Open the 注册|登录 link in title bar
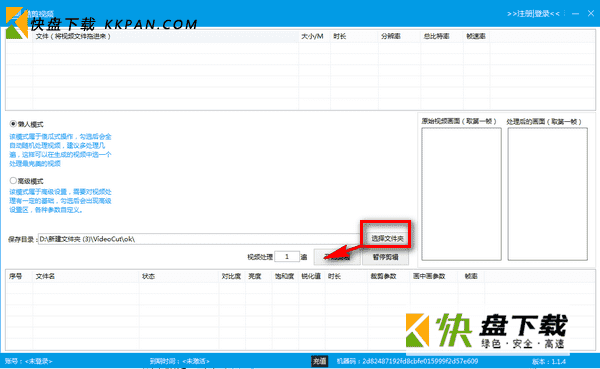Viewport: 600px width, 369px height. [x=533, y=14]
